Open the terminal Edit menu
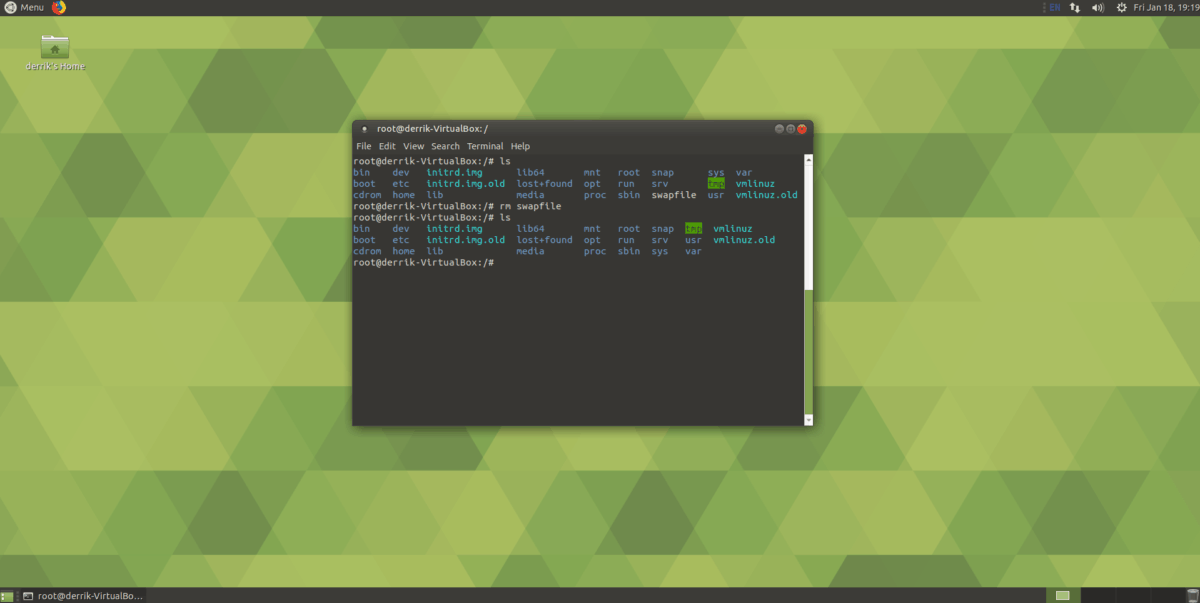1200x603 pixels. coord(387,146)
